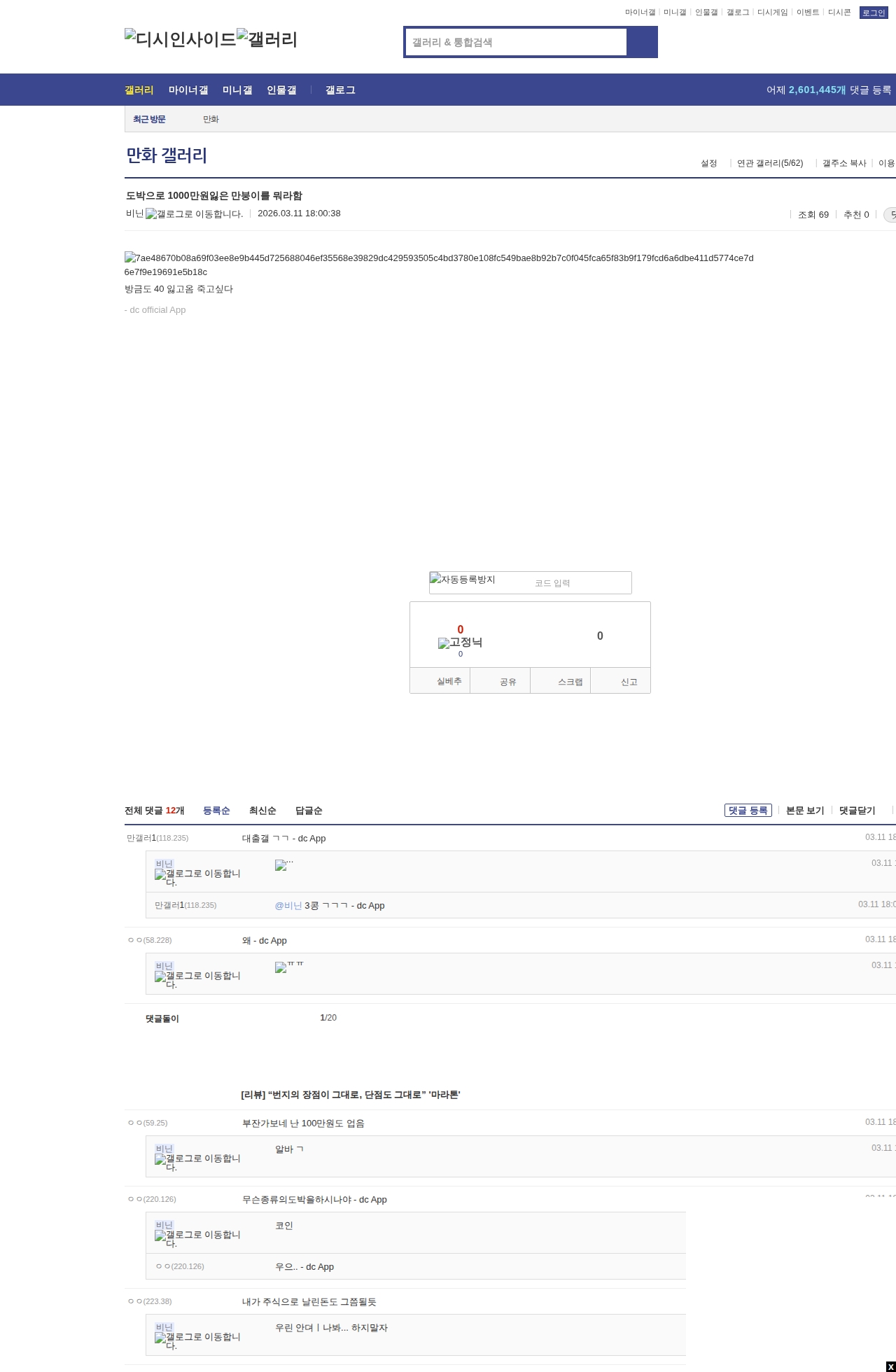The height and width of the screenshot is (1372, 896).
Task: Click the 실베추 button
Action: click(x=440, y=681)
